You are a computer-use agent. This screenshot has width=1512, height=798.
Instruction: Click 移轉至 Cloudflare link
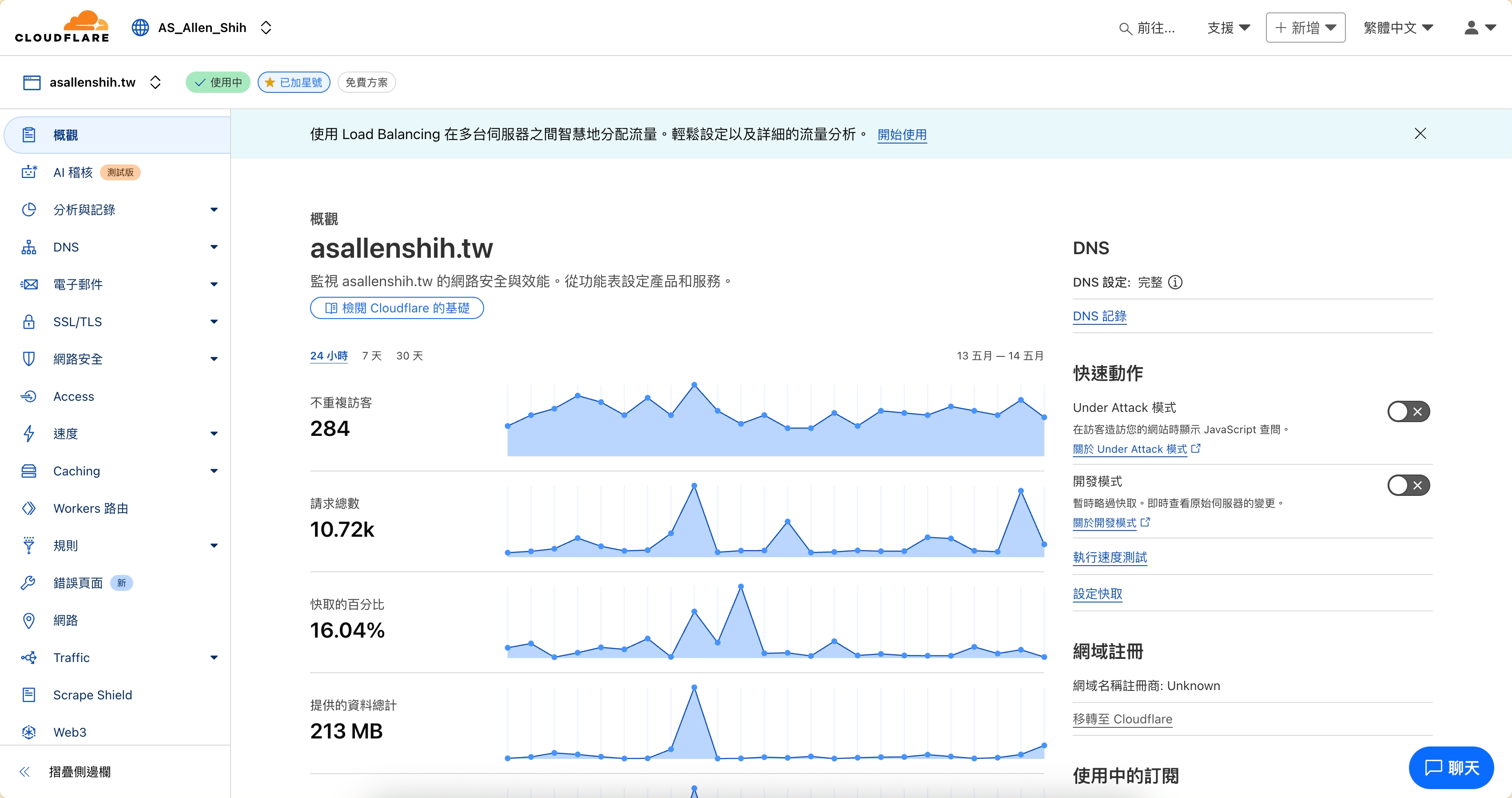[1122, 719]
